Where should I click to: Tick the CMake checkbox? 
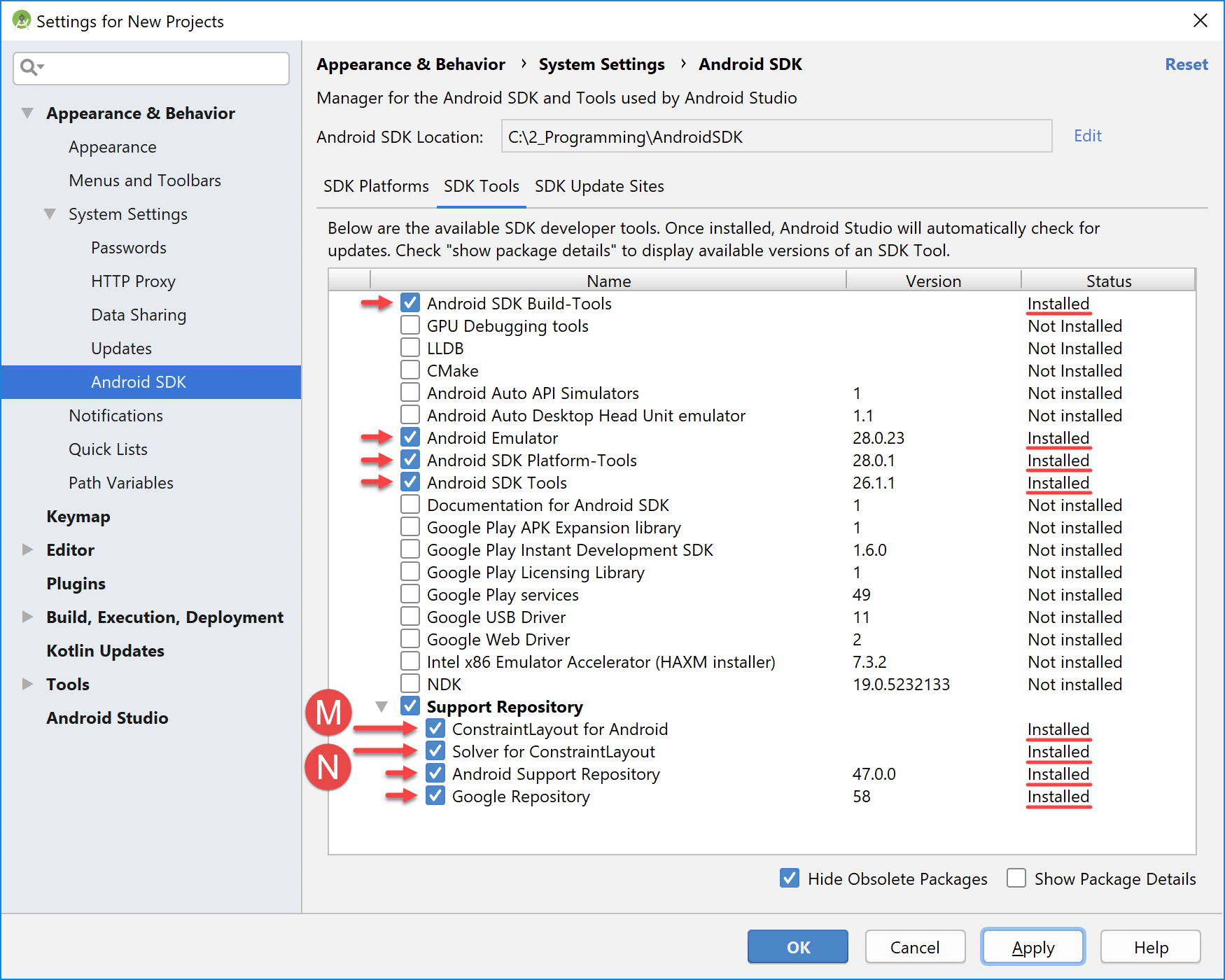click(x=410, y=370)
